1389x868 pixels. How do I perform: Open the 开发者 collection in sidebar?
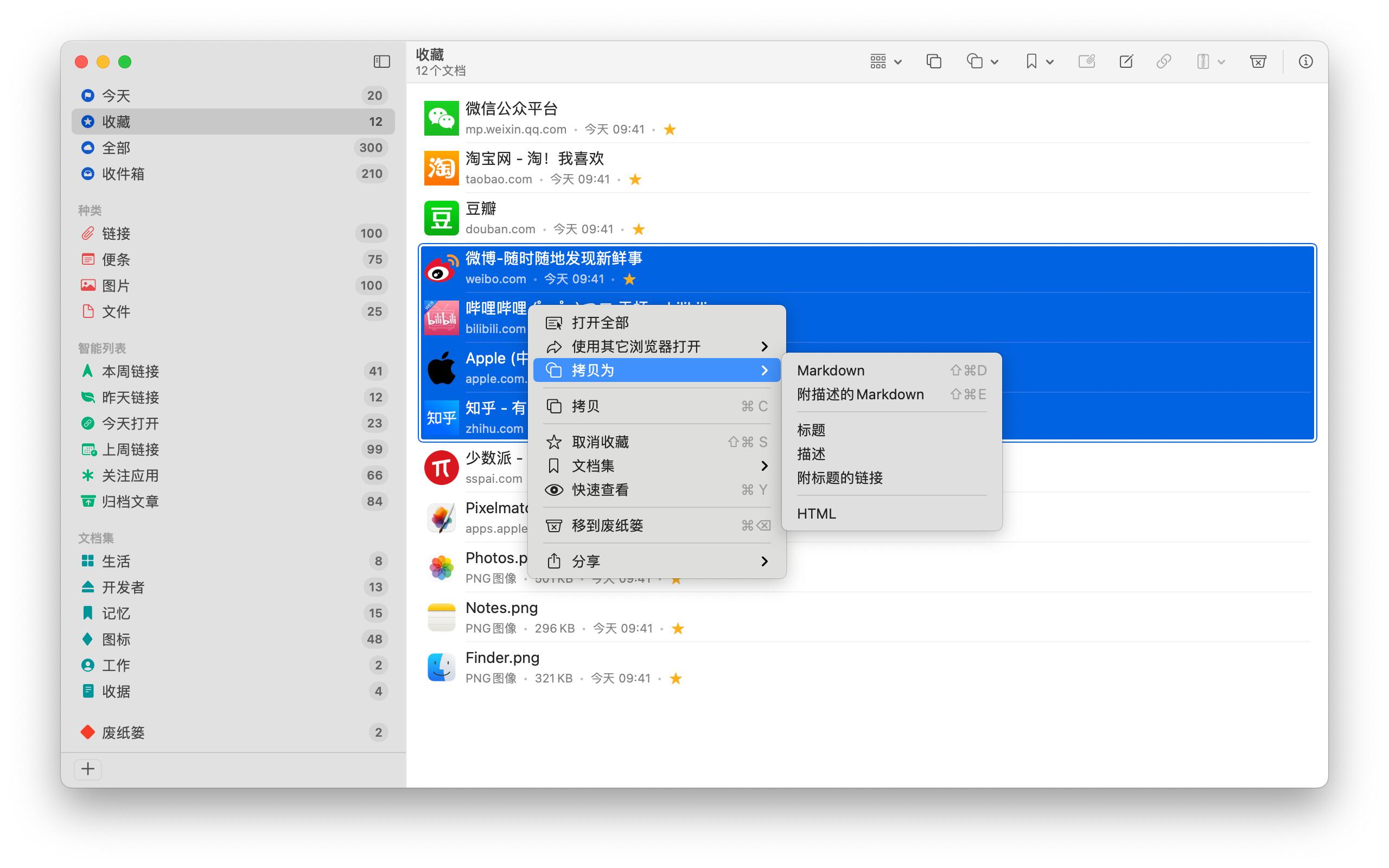(x=123, y=586)
